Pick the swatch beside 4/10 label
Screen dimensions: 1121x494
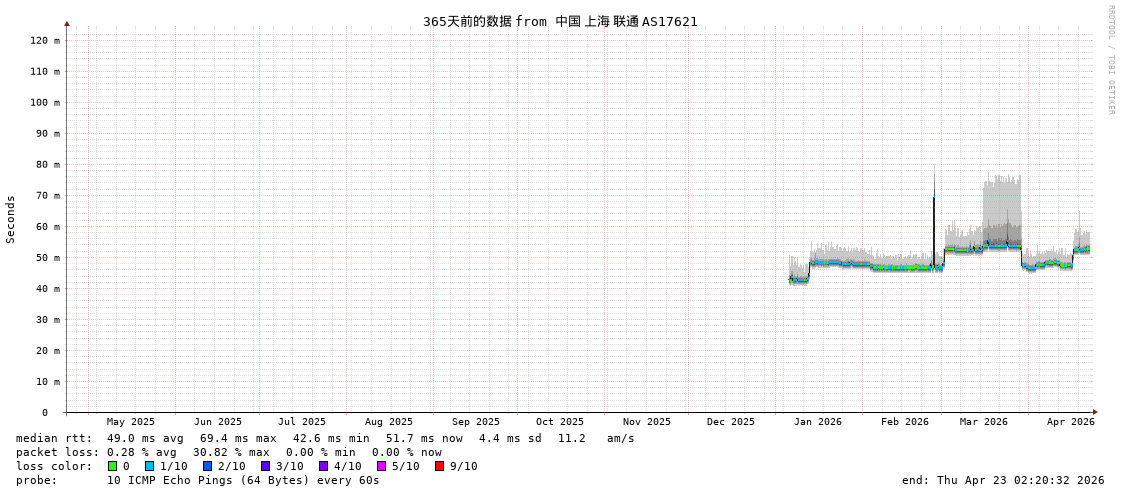pyautogui.click(x=323, y=466)
